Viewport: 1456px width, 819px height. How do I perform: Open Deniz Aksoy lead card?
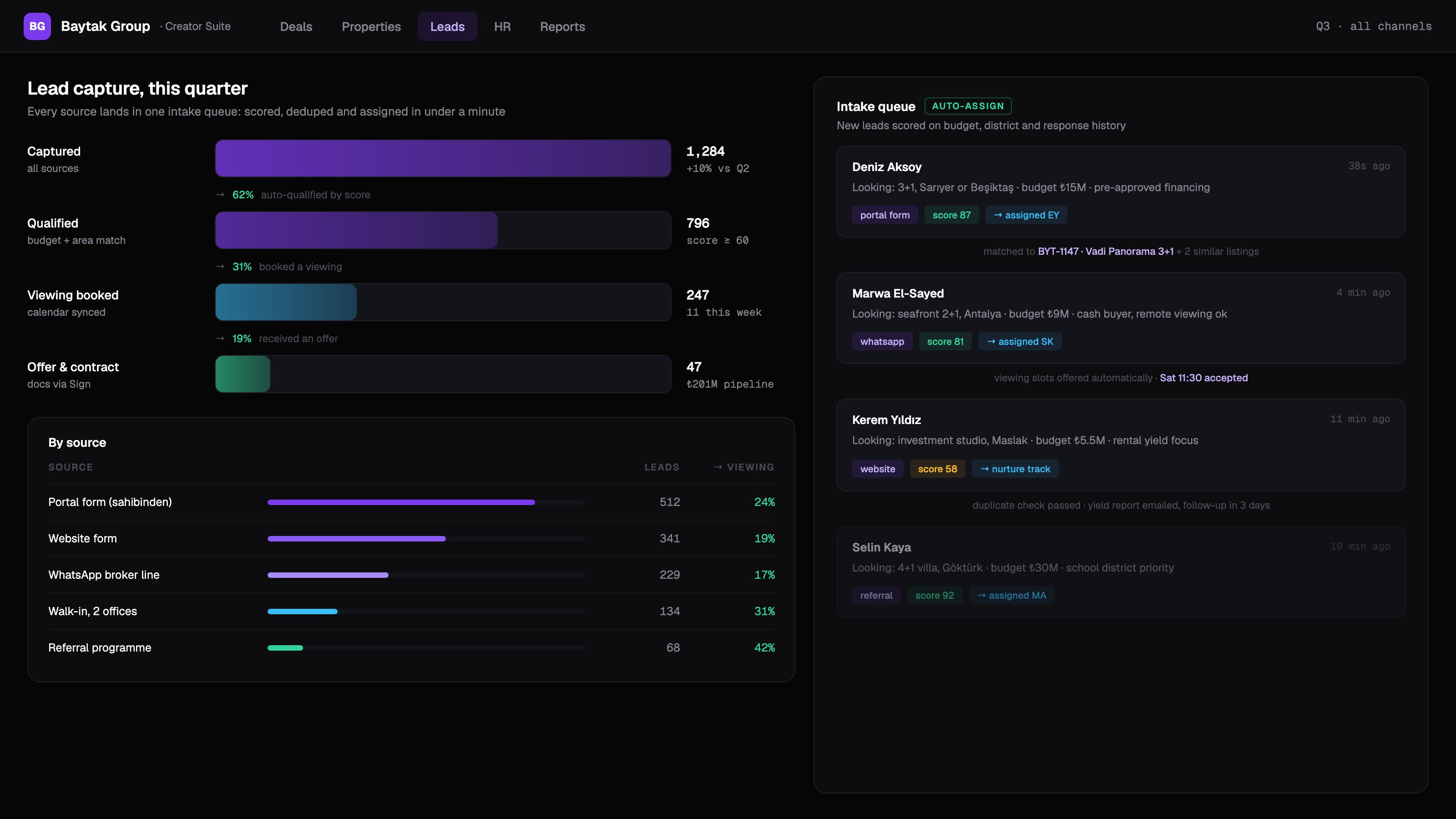tap(1121, 192)
